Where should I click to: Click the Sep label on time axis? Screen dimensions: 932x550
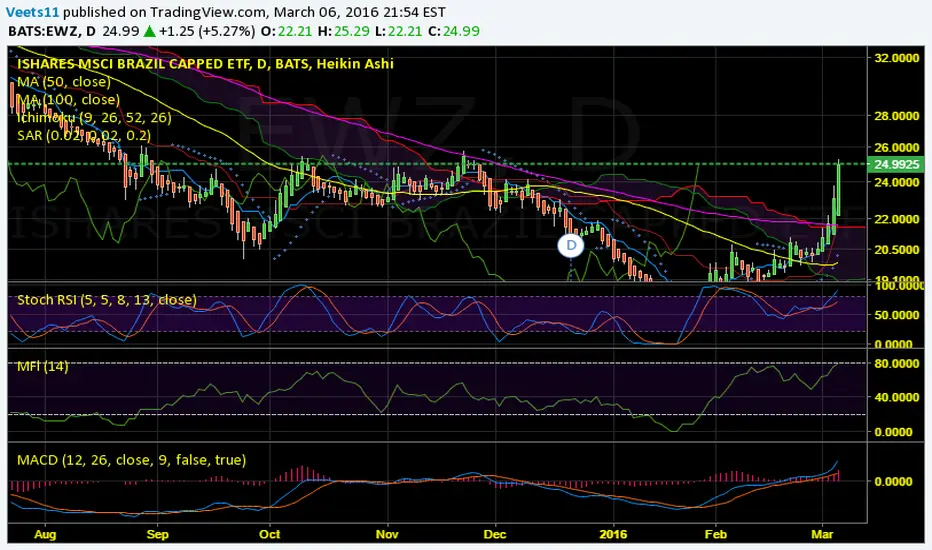coord(158,534)
